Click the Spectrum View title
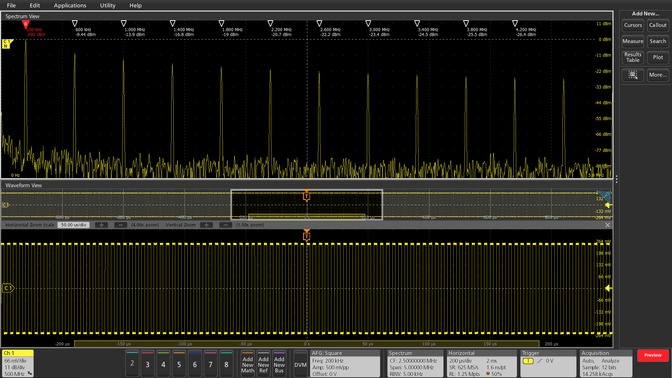 point(22,16)
